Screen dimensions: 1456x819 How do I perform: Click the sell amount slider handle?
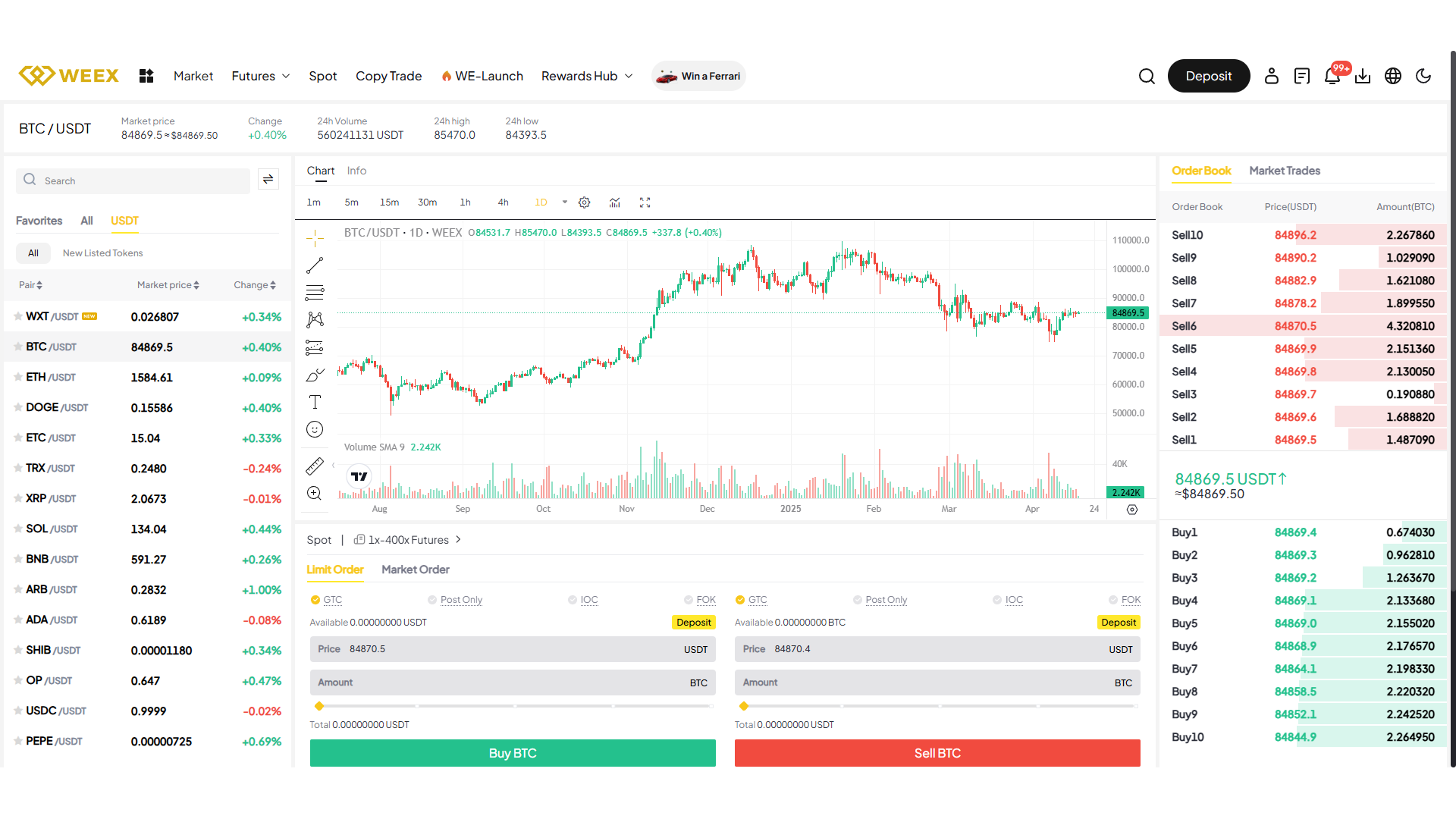click(x=744, y=706)
